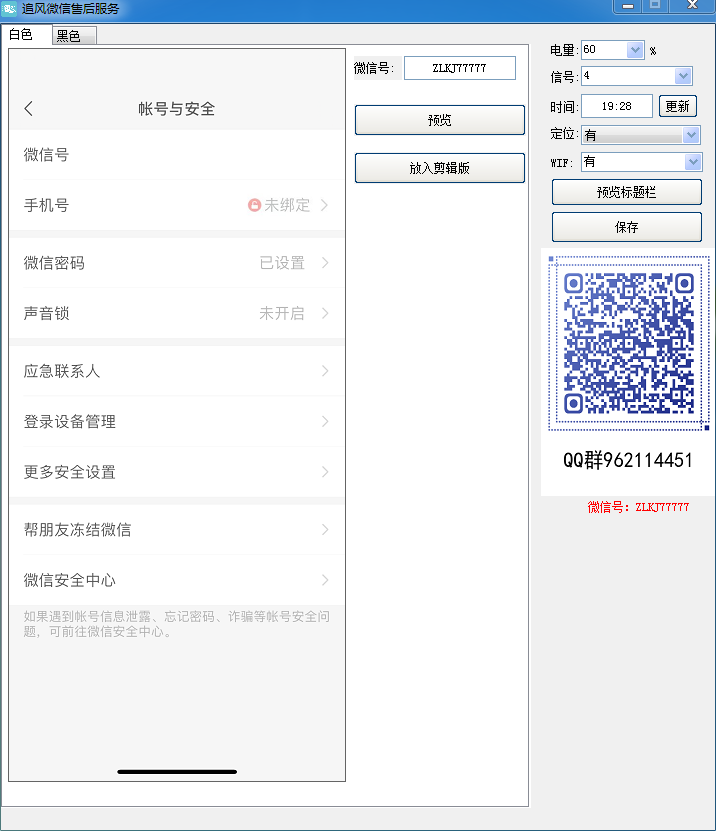Open the chevron in the 微信密码 row

325,263
